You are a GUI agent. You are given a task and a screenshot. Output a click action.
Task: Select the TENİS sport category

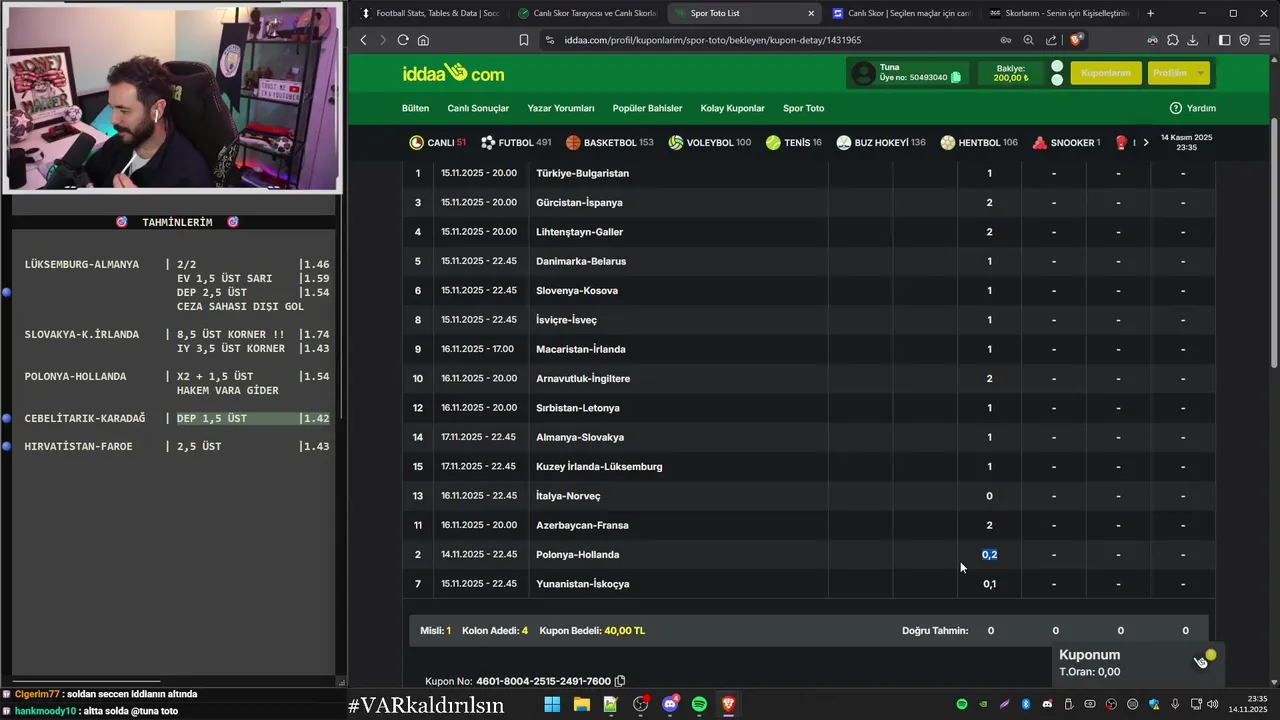(x=794, y=143)
